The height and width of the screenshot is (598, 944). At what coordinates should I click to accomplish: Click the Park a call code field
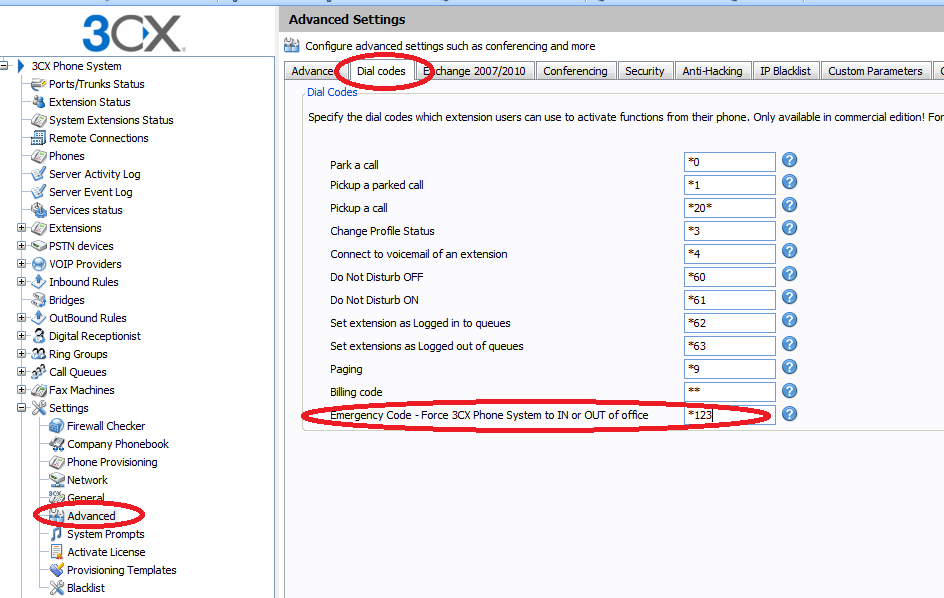click(x=730, y=162)
